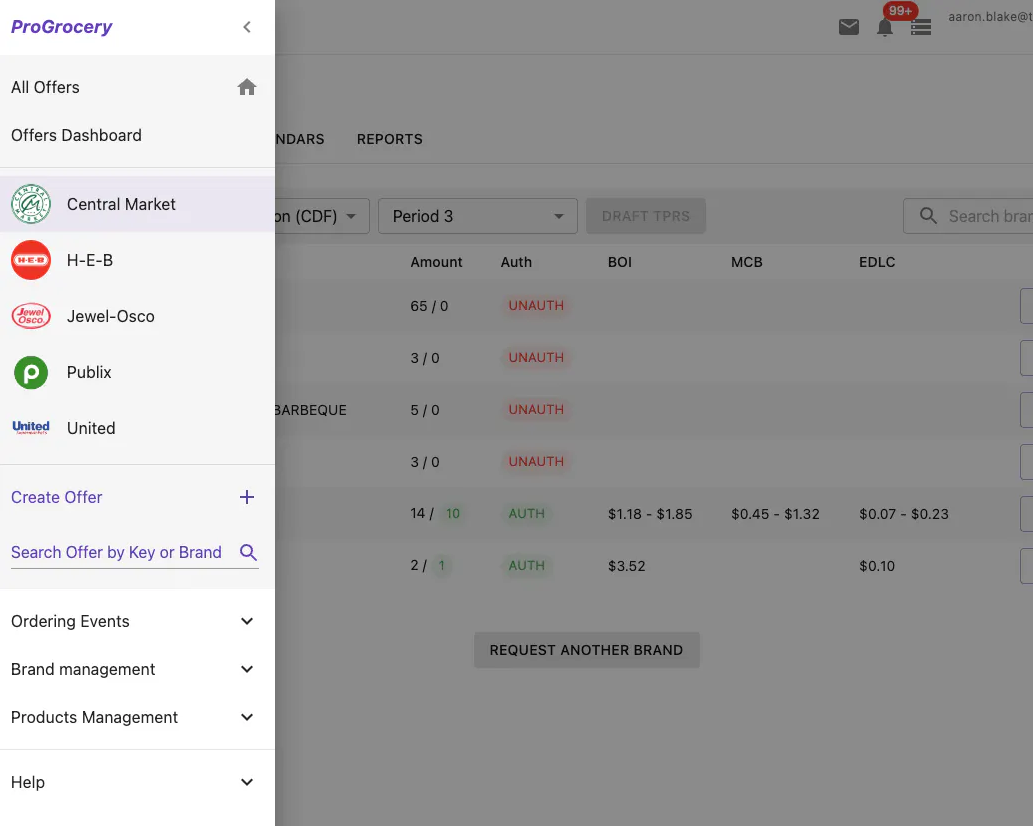Click the H-E-B red logo

pyautogui.click(x=31, y=260)
